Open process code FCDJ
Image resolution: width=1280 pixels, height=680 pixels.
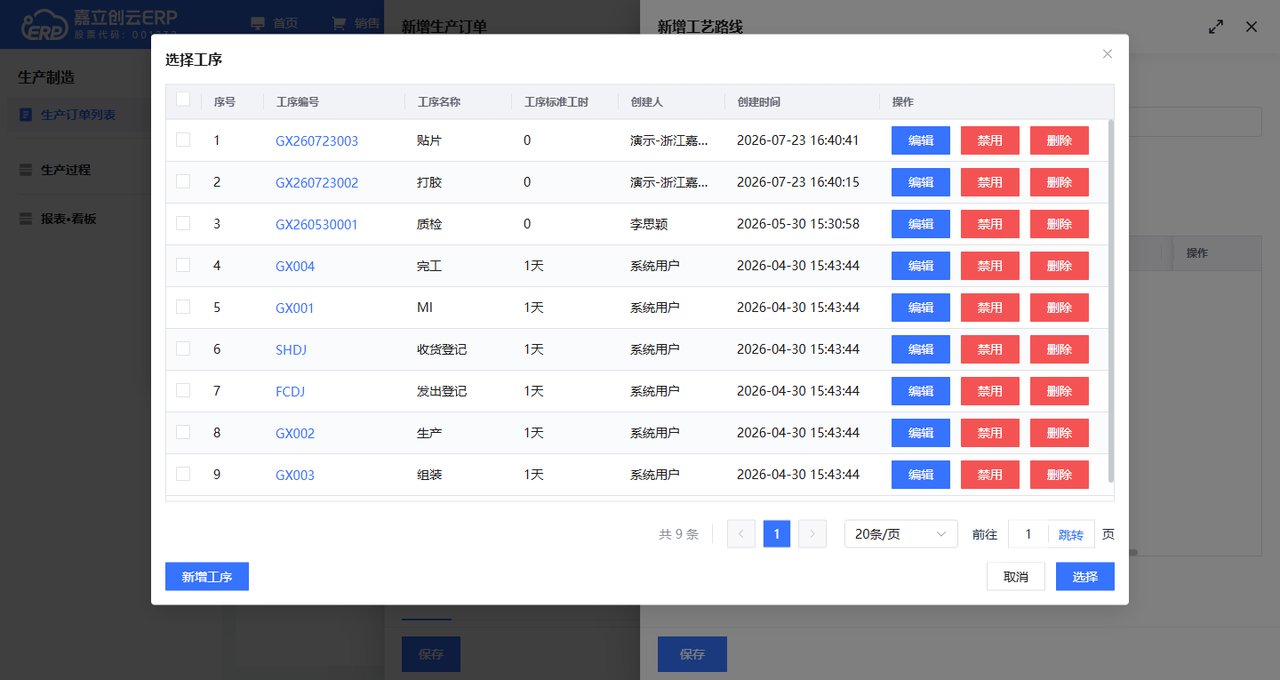pyautogui.click(x=290, y=391)
